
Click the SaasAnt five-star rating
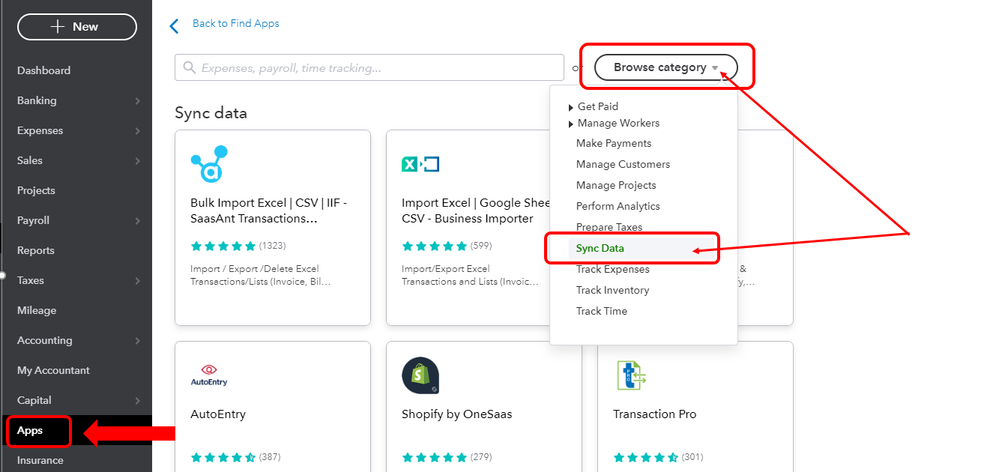(x=223, y=246)
